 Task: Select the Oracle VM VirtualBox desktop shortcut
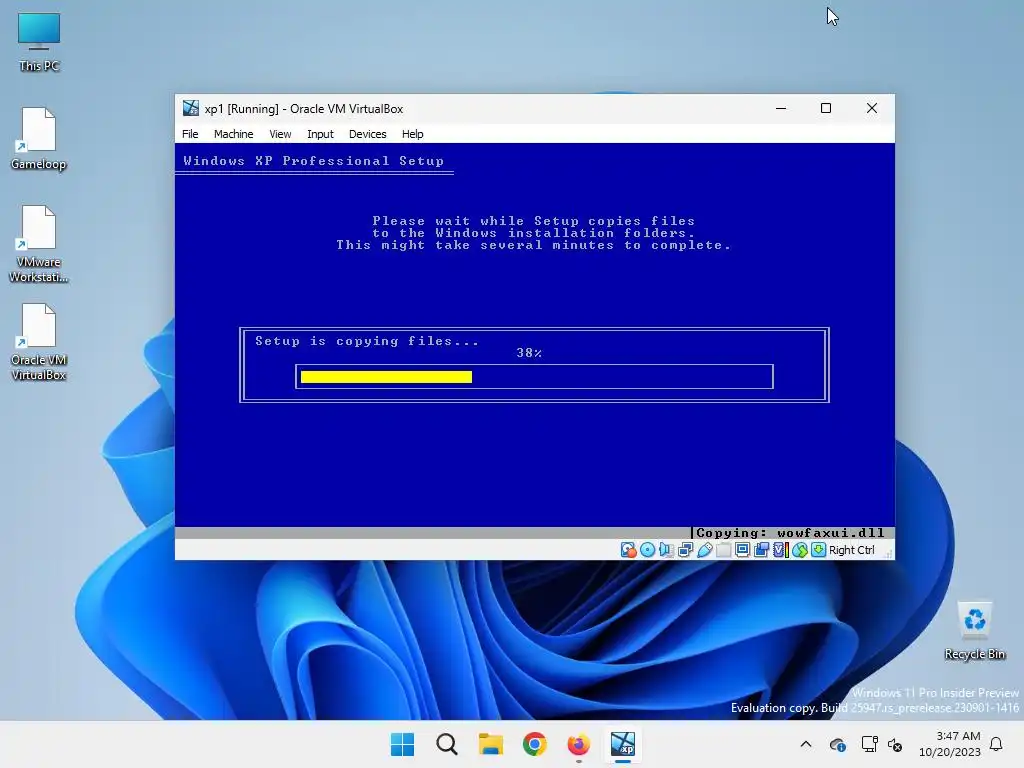(39, 342)
